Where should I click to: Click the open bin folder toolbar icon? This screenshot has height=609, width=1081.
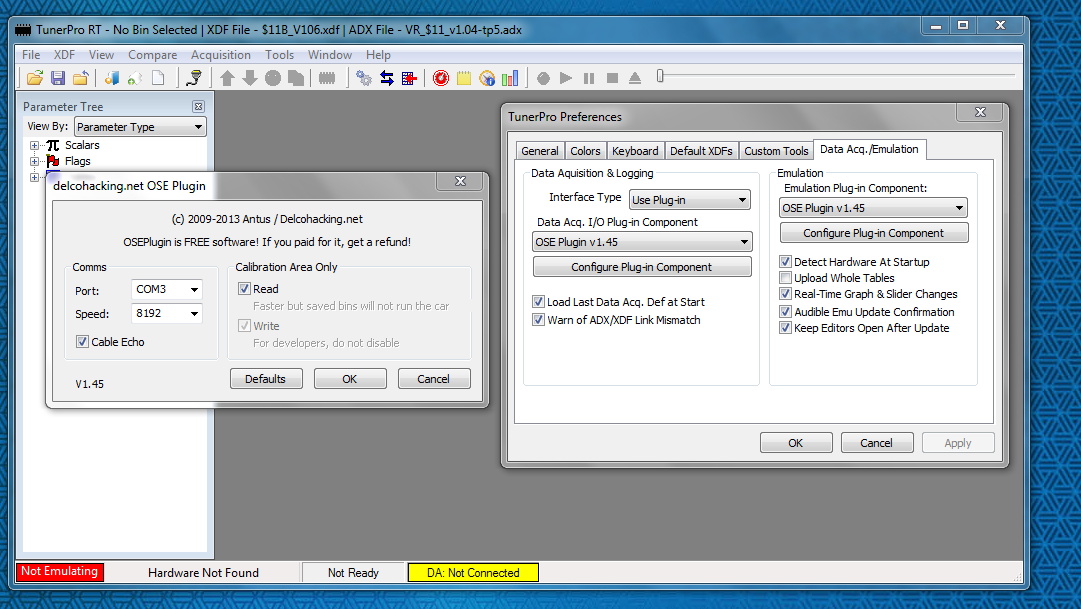pos(34,78)
